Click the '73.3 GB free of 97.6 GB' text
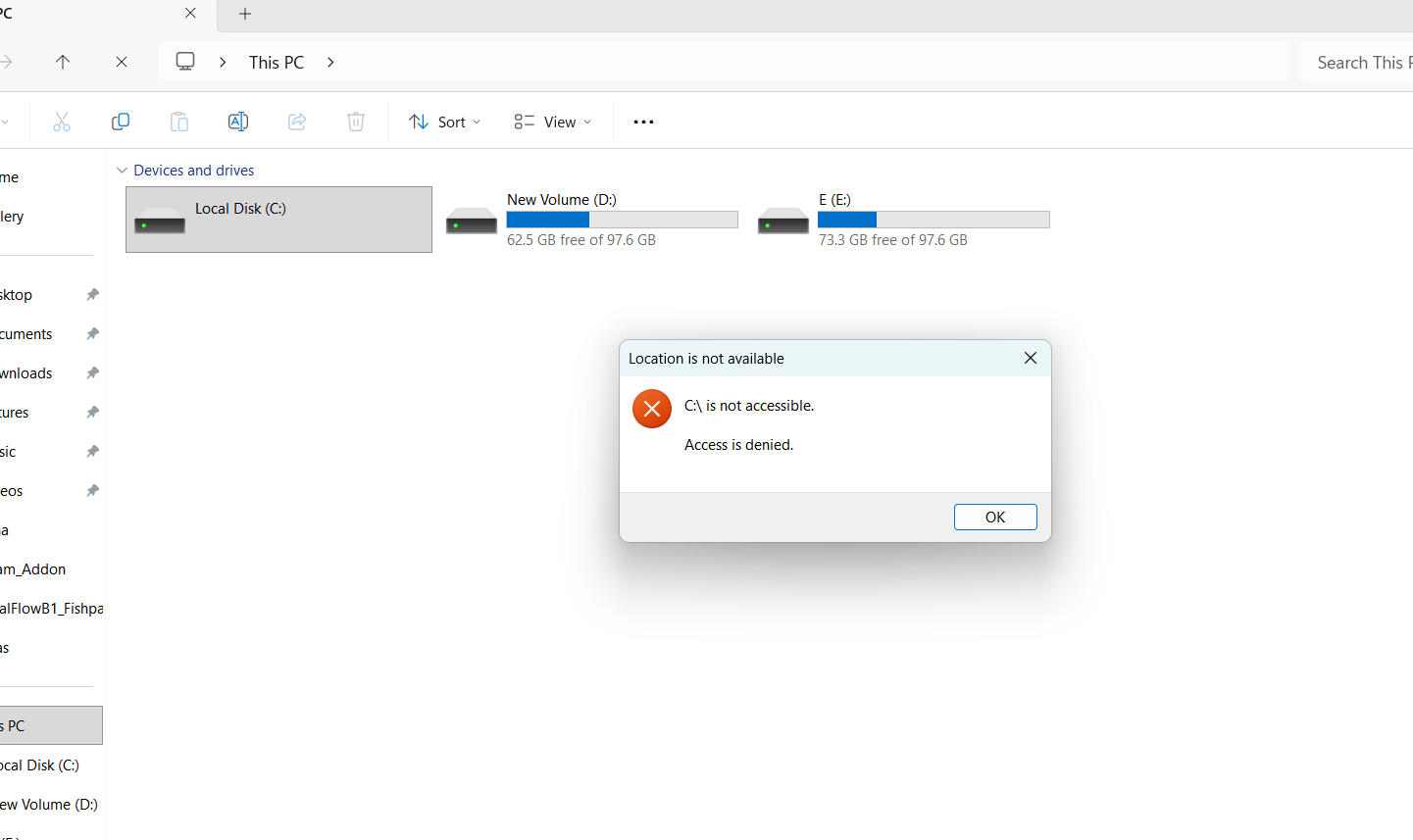 (893, 240)
